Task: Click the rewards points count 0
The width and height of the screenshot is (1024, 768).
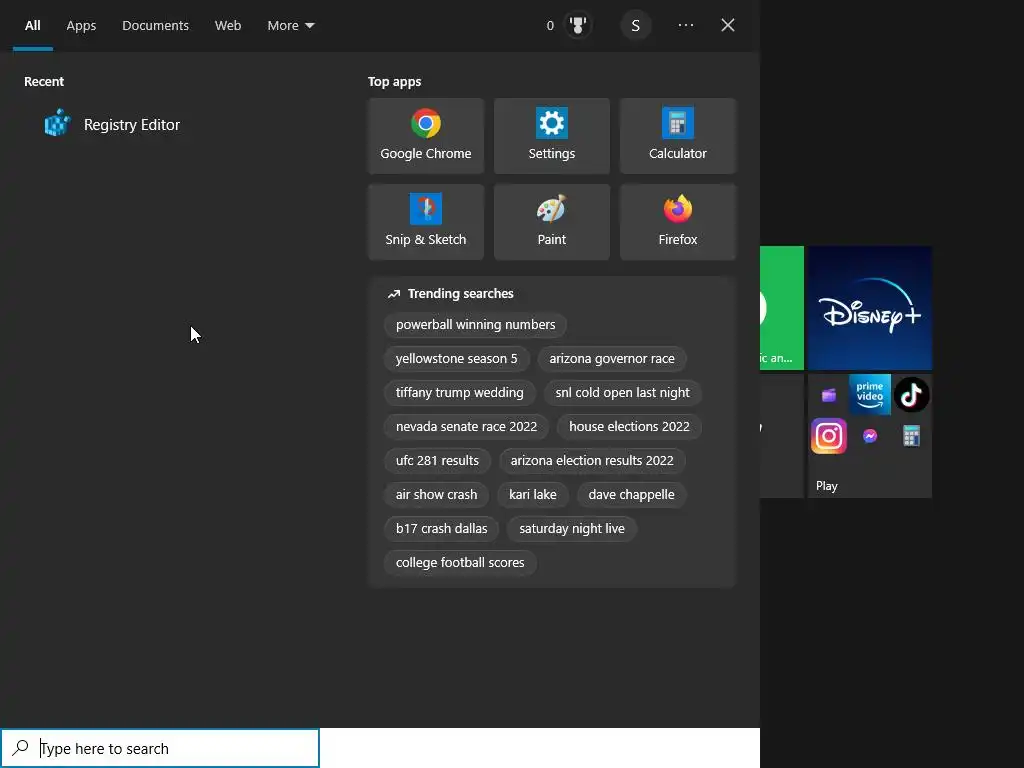Action: (x=550, y=25)
